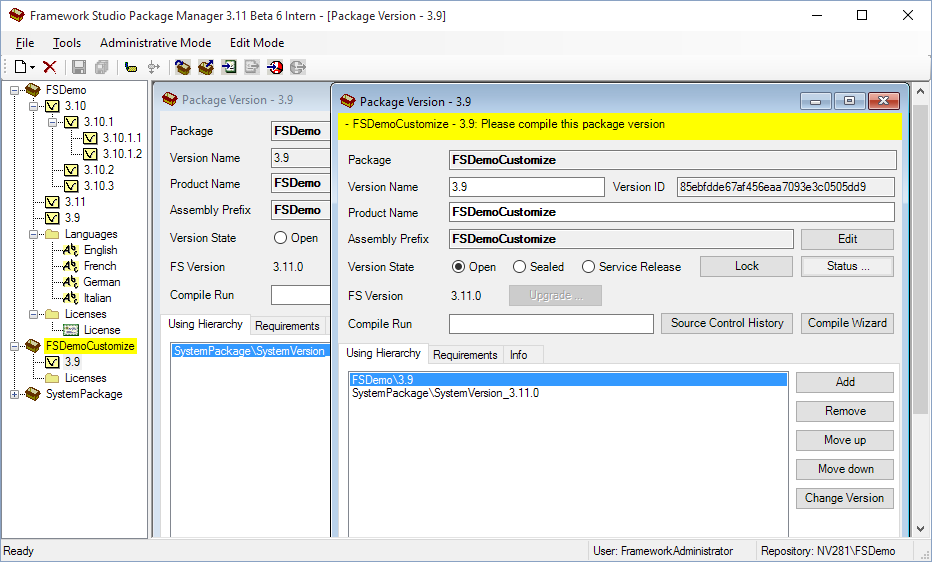
Task: Collapse the 3.10 version tree node
Action: point(34,106)
